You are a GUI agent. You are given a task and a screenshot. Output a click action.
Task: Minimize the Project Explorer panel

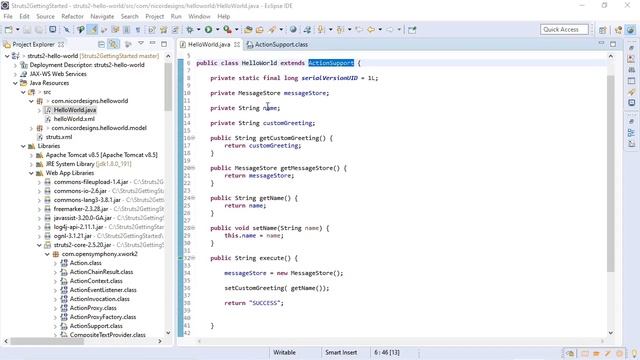152,43
